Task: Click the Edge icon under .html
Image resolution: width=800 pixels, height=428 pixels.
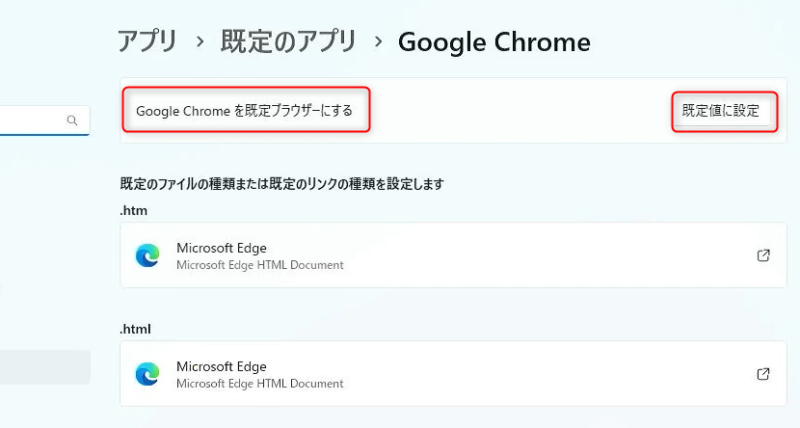Action: (147, 374)
